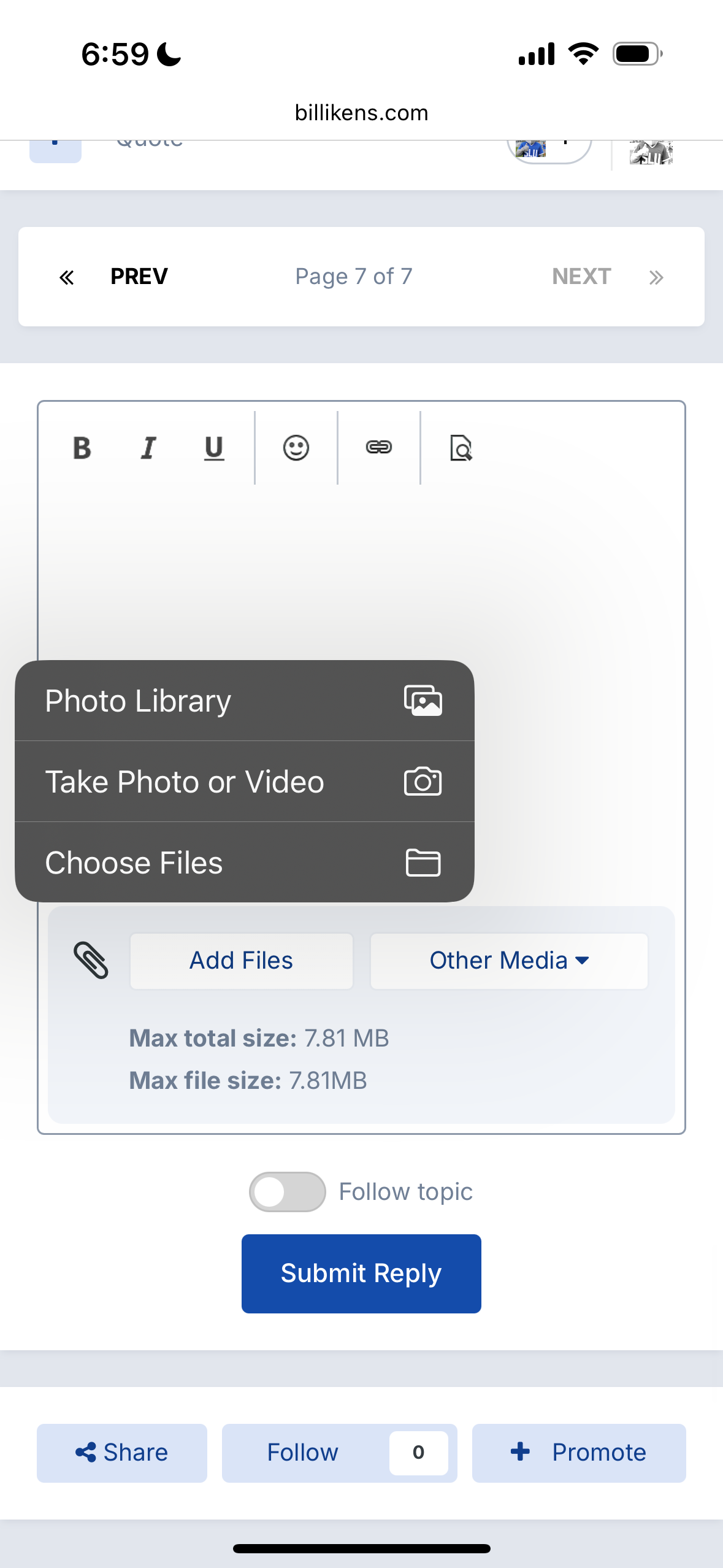This screenshot has height=1568, width=723.
Task: Pick Choose Files from the menu
Action: pos(244,863)
